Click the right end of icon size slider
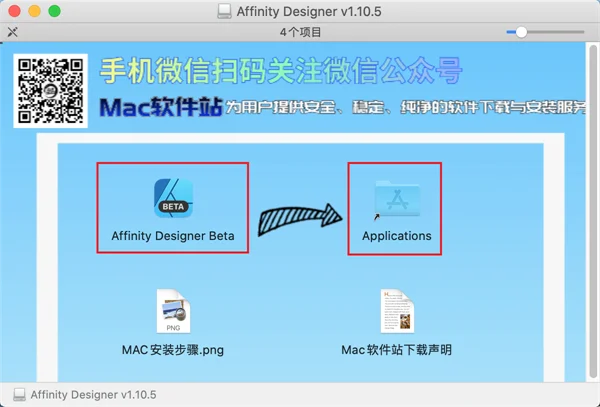 582,32
